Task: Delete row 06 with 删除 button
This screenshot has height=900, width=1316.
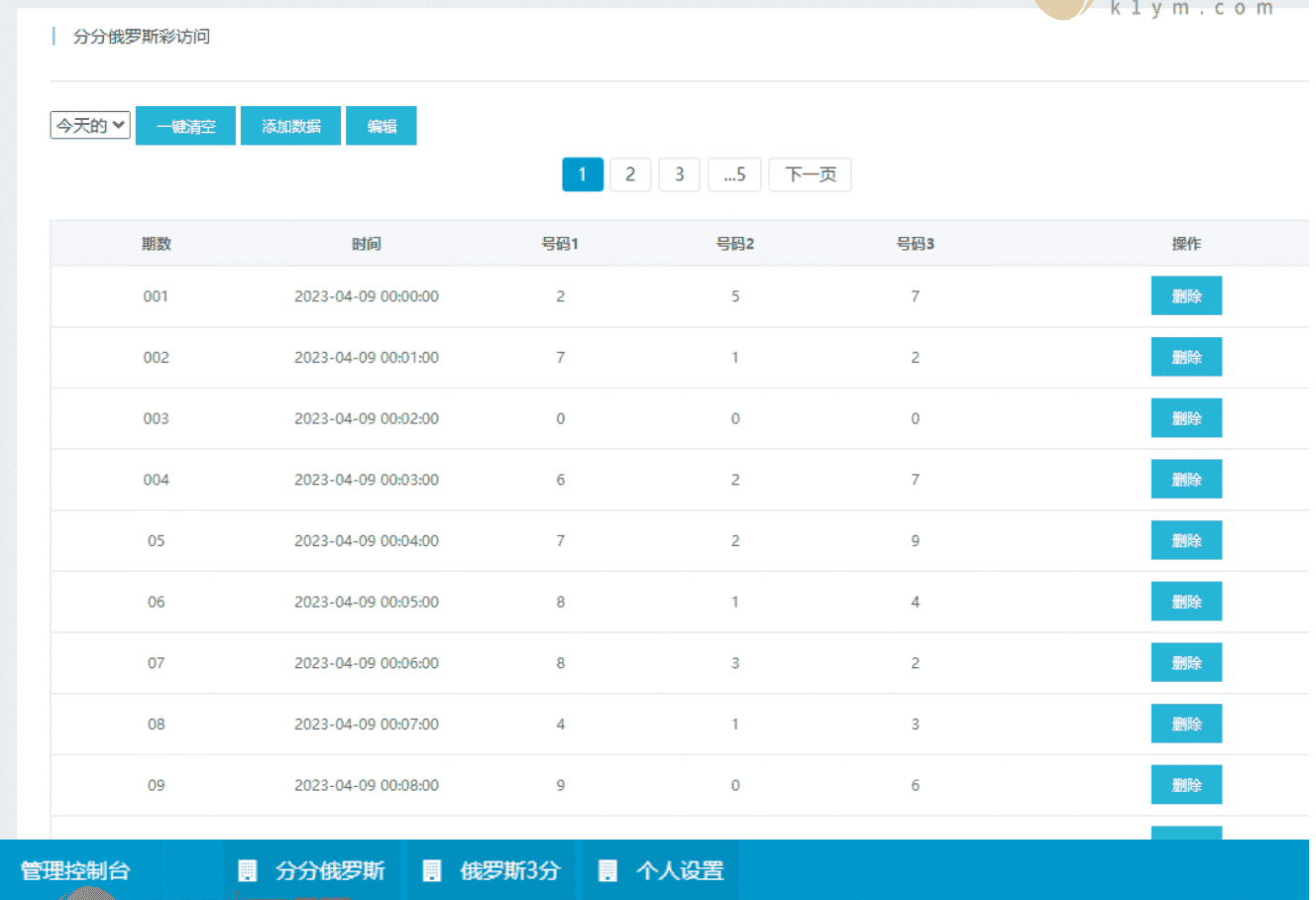Action: coord(1186,602)
